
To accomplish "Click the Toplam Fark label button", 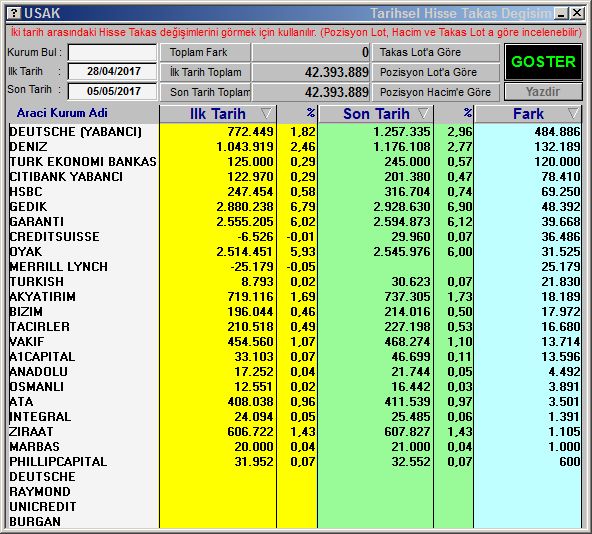I will pos(205,52).
